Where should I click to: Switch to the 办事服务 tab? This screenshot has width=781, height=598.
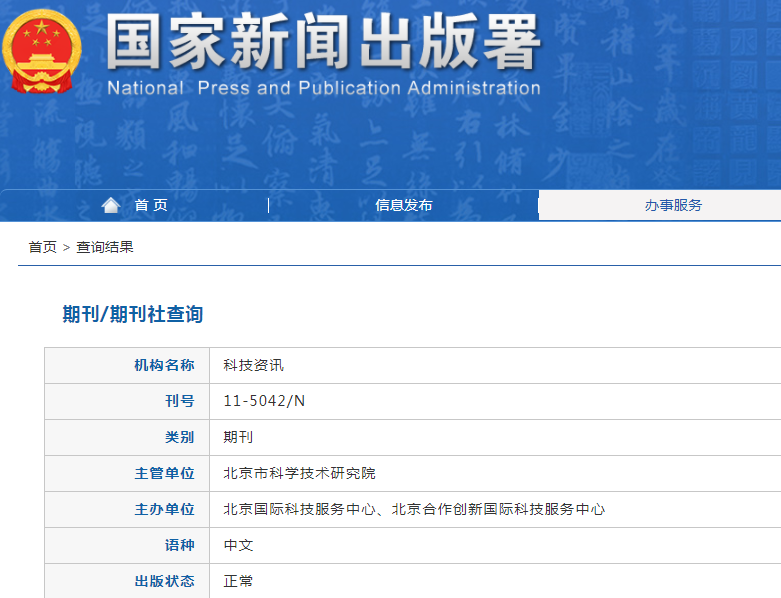673,205
